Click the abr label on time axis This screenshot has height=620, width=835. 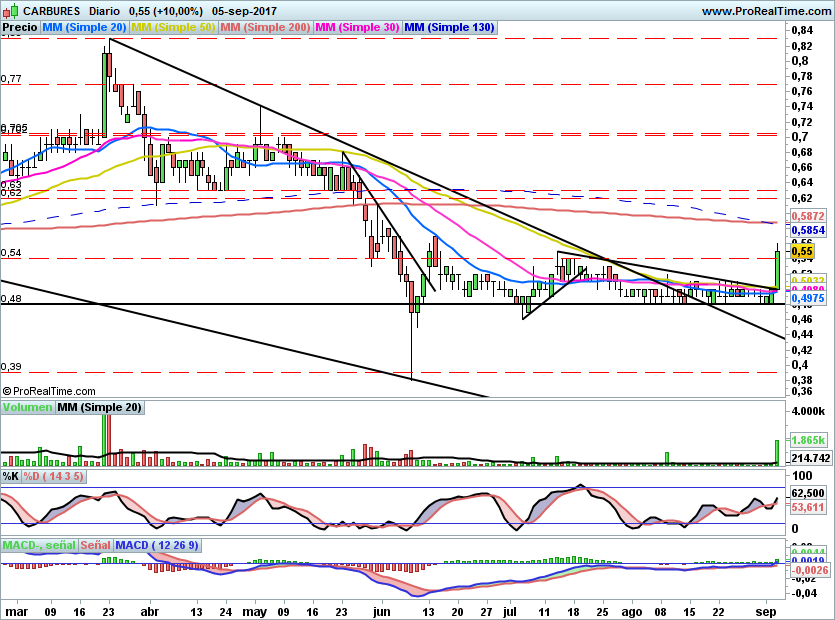[x=150, y=612]
